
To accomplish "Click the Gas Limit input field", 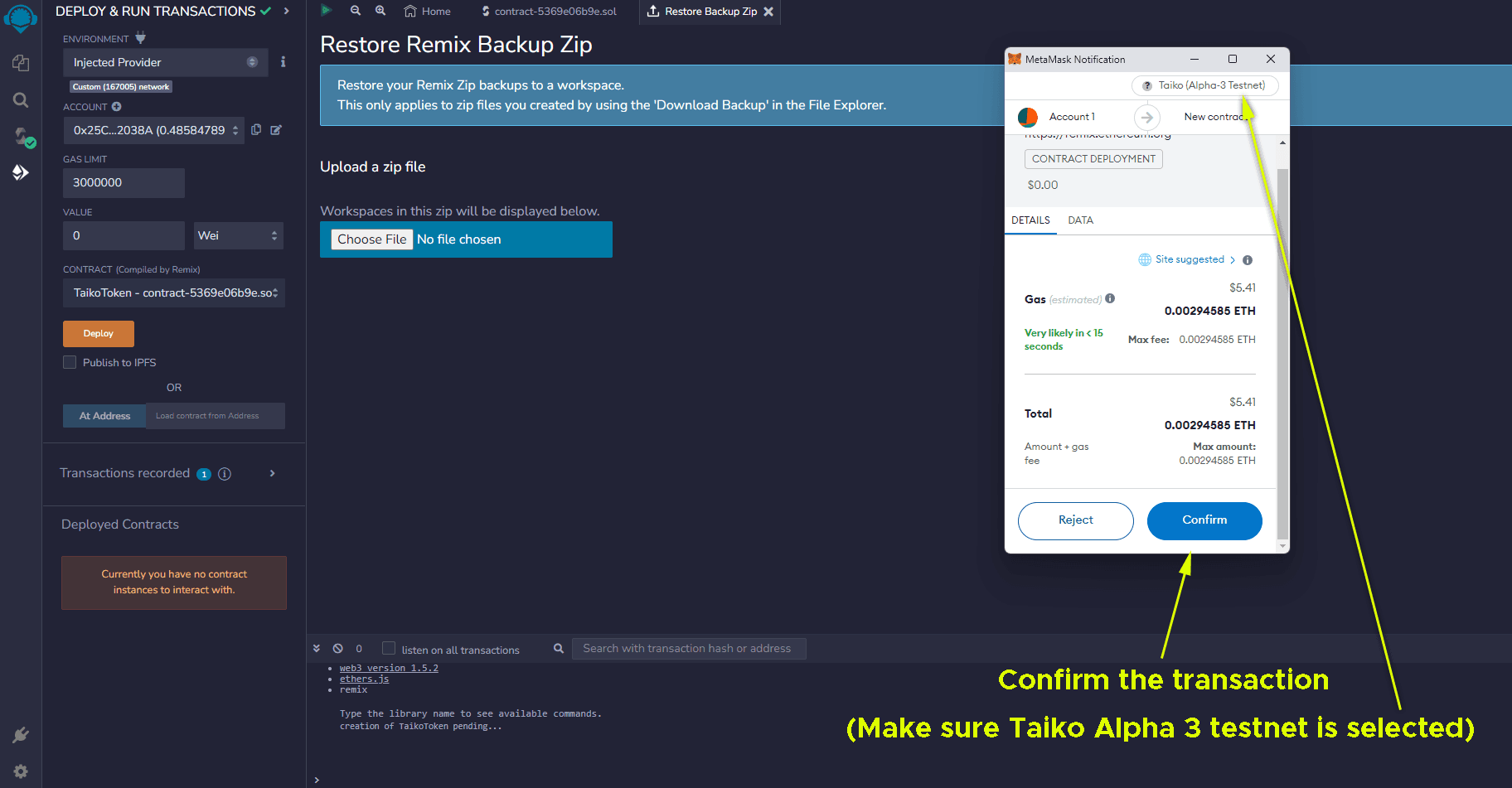I will (x=124, y=182).
